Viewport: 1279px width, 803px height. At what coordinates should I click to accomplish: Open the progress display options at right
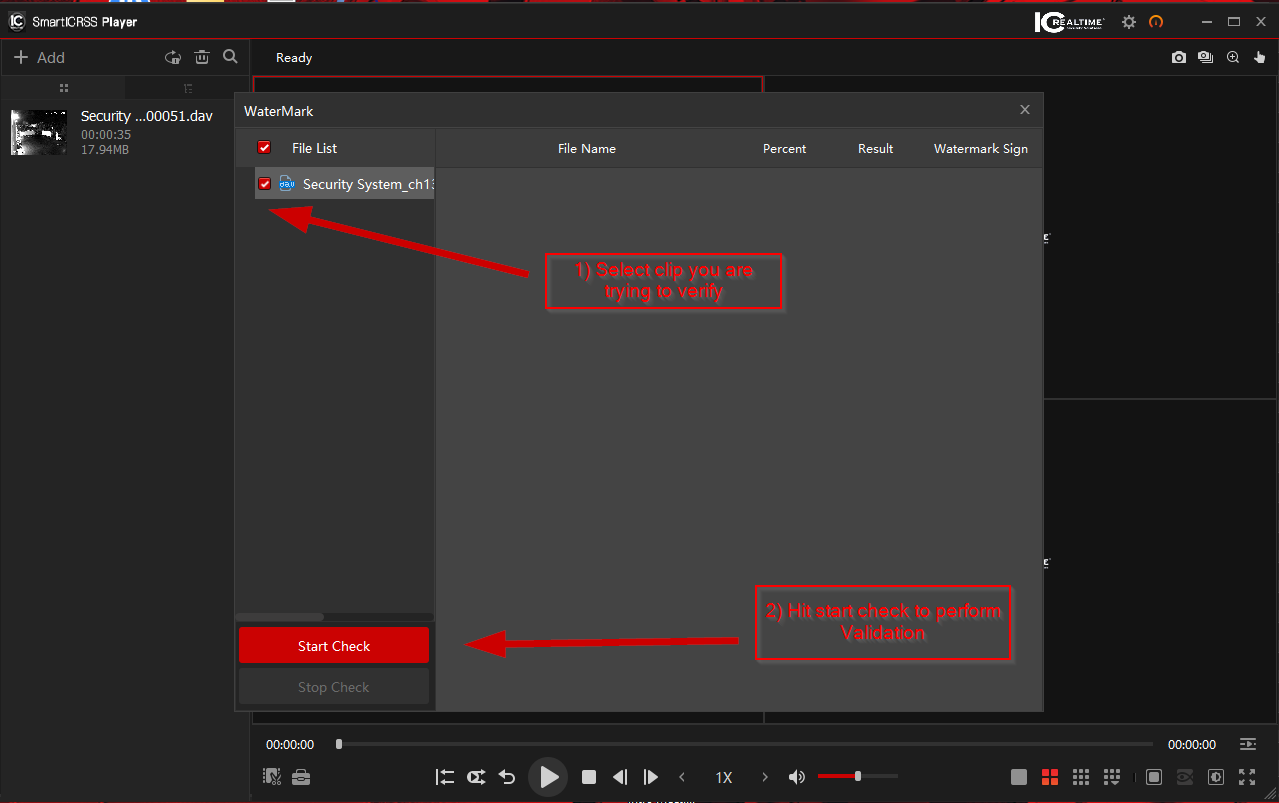1246,744
